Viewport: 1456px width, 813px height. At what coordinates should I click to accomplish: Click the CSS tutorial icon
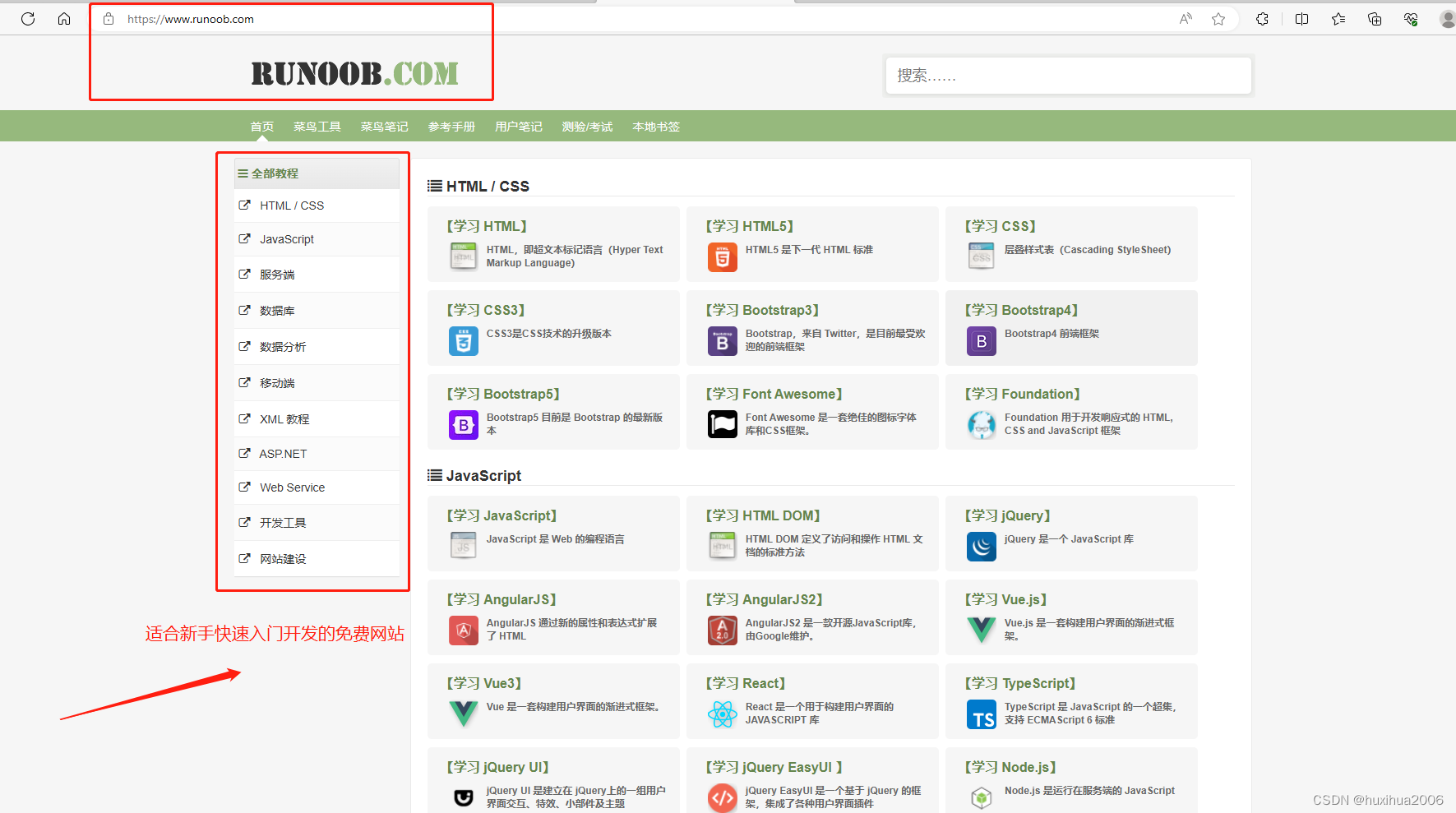point(982,256)
